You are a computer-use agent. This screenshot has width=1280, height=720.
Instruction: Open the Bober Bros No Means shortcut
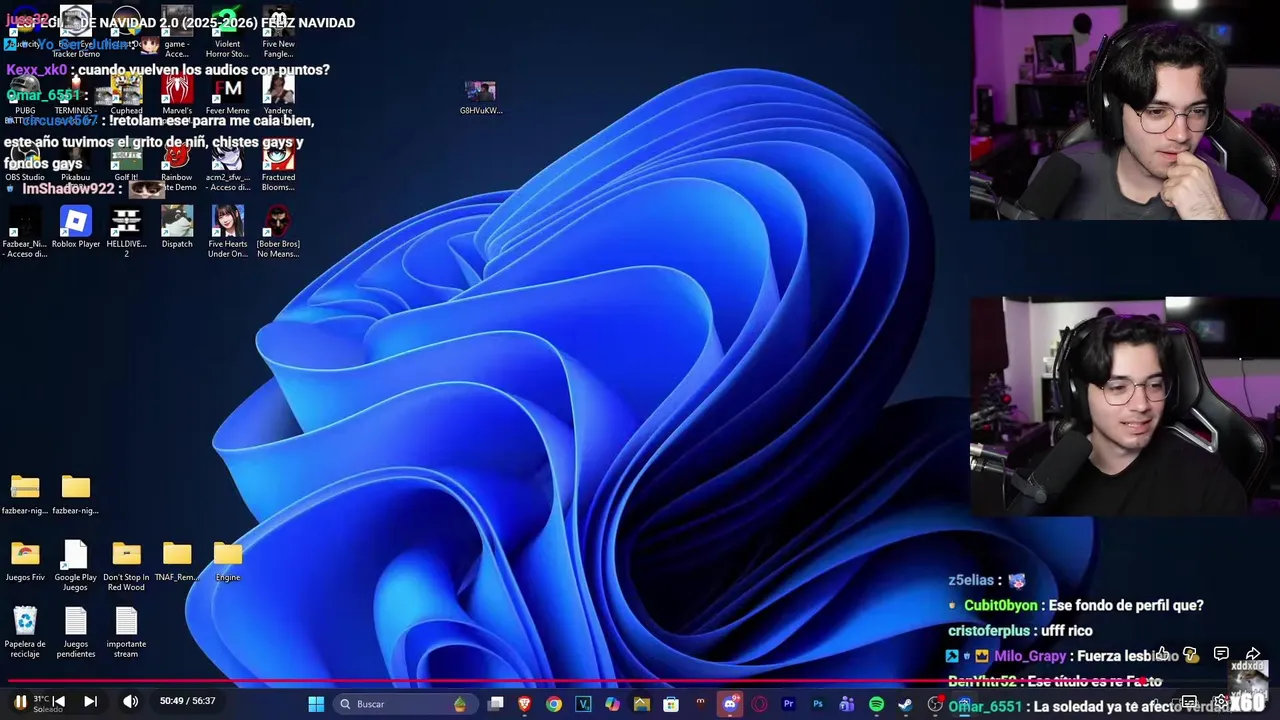(x=278, y=232)
